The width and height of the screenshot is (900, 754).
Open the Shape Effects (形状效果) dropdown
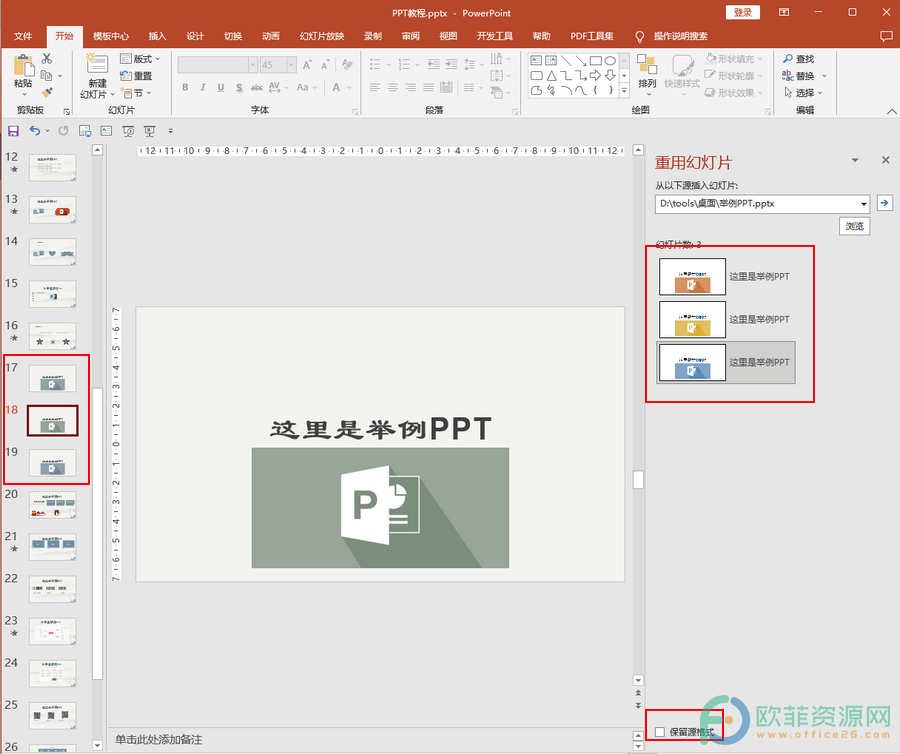734,92
